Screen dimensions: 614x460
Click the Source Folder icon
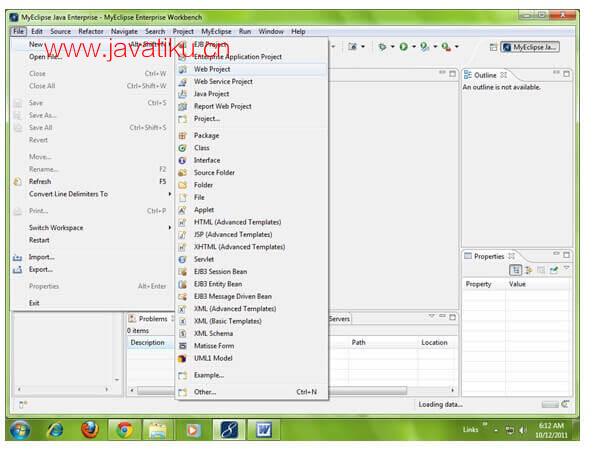point(182,173)
